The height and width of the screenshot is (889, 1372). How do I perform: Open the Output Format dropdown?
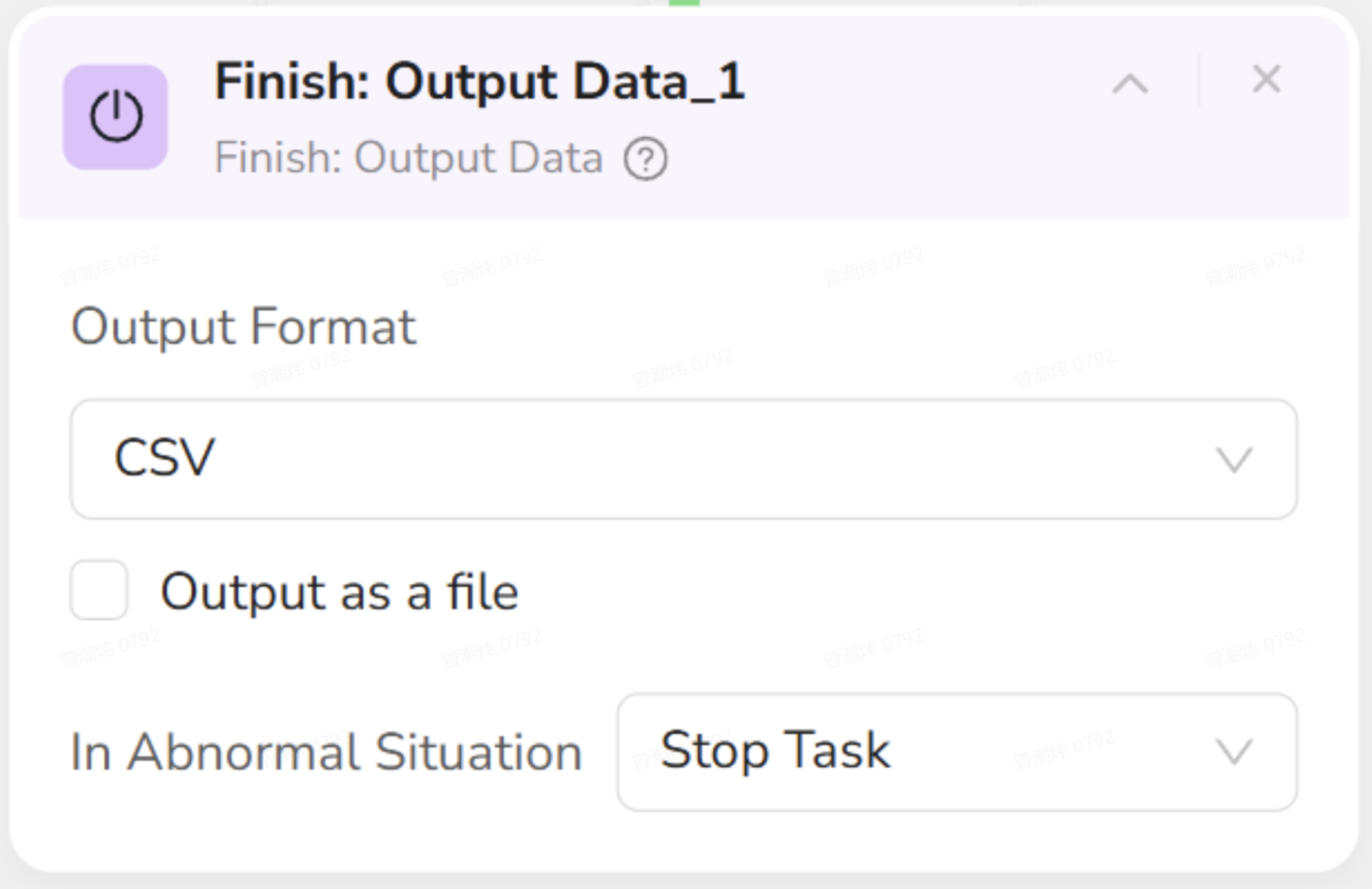point(683,458)
